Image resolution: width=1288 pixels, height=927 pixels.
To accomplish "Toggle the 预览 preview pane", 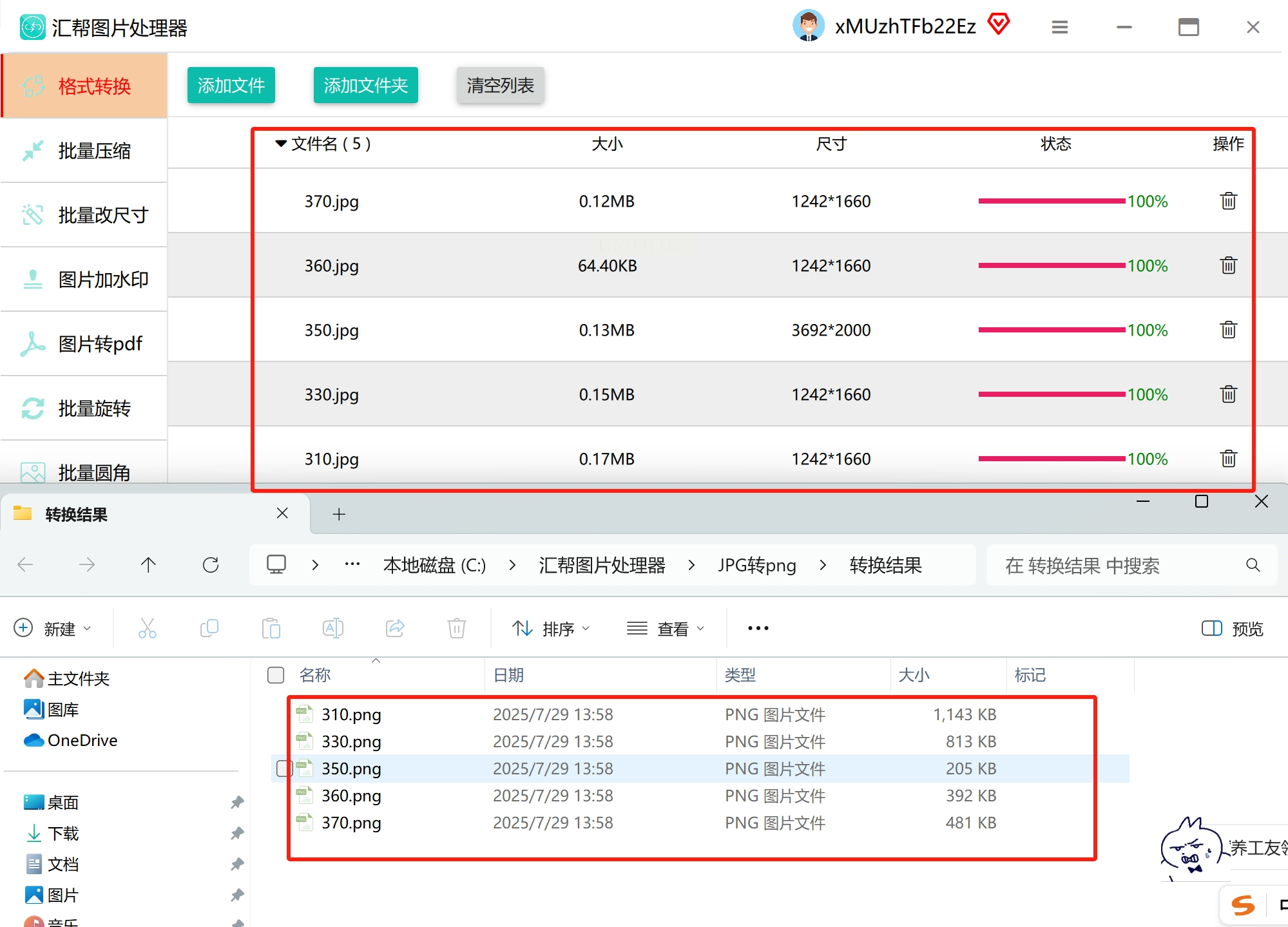I will tap(1232, 628).
